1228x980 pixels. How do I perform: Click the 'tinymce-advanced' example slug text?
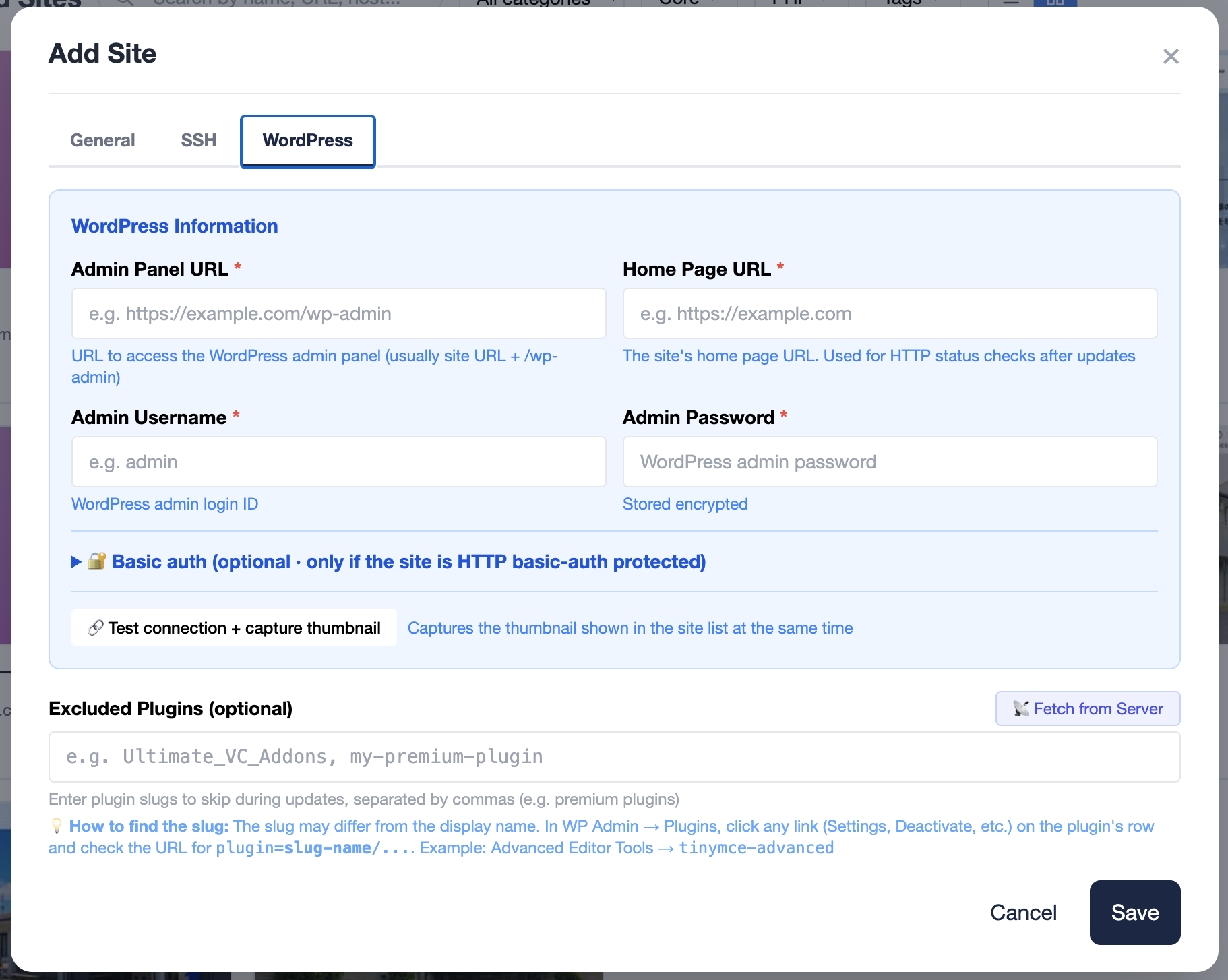click(756, 848)
